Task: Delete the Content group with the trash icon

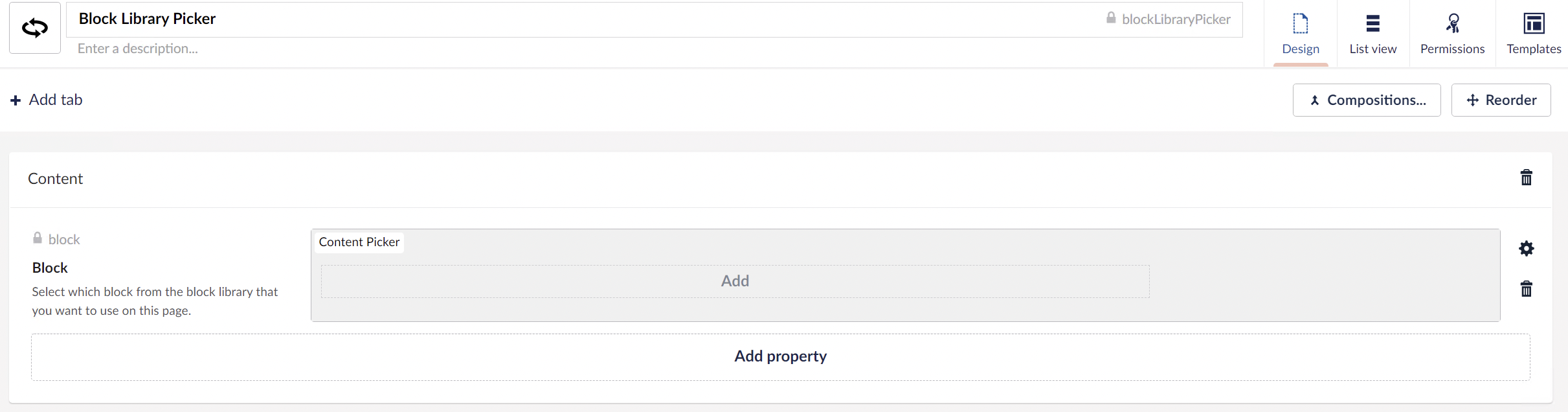Action: [1527, 177]
